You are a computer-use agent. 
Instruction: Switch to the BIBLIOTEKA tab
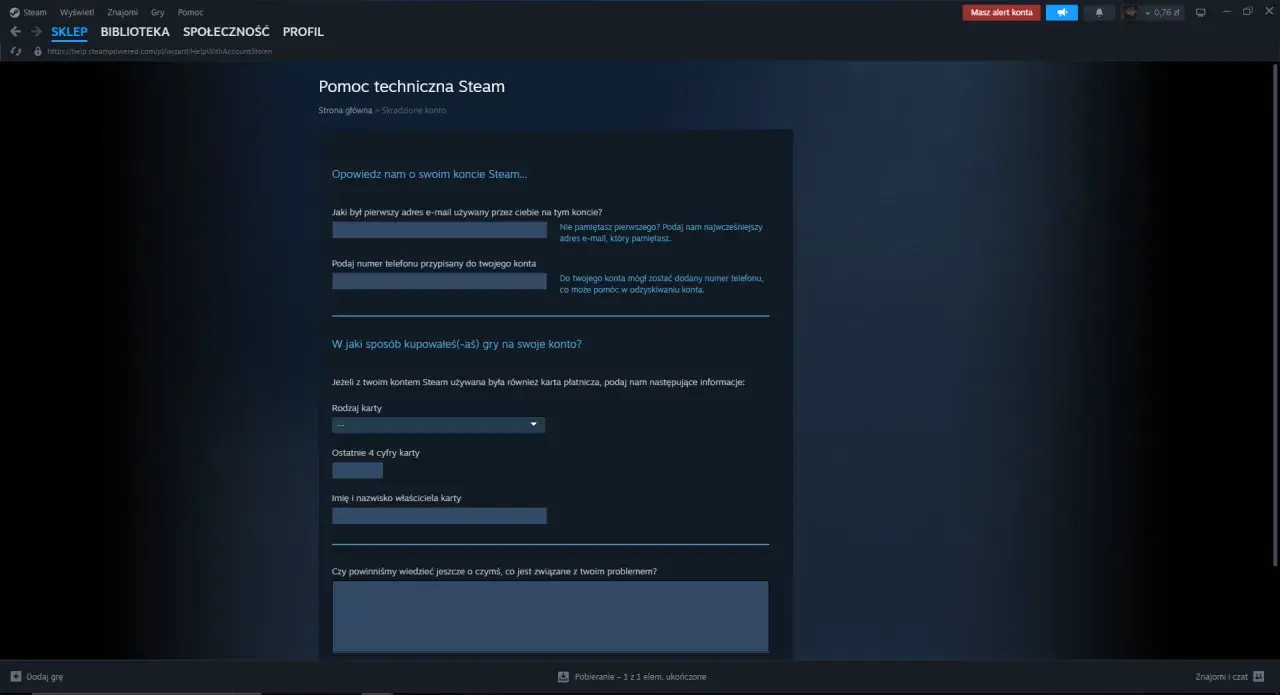[135, 32]
